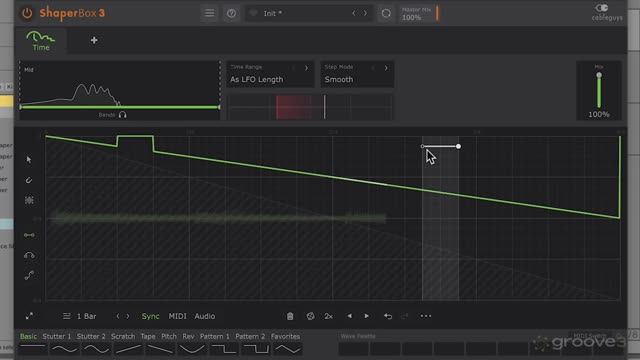Choose the falling ramp wave preset
Image resolution: width=640 pixels, height=360 pixels.
pyautogui.click(x=160, y=349)
